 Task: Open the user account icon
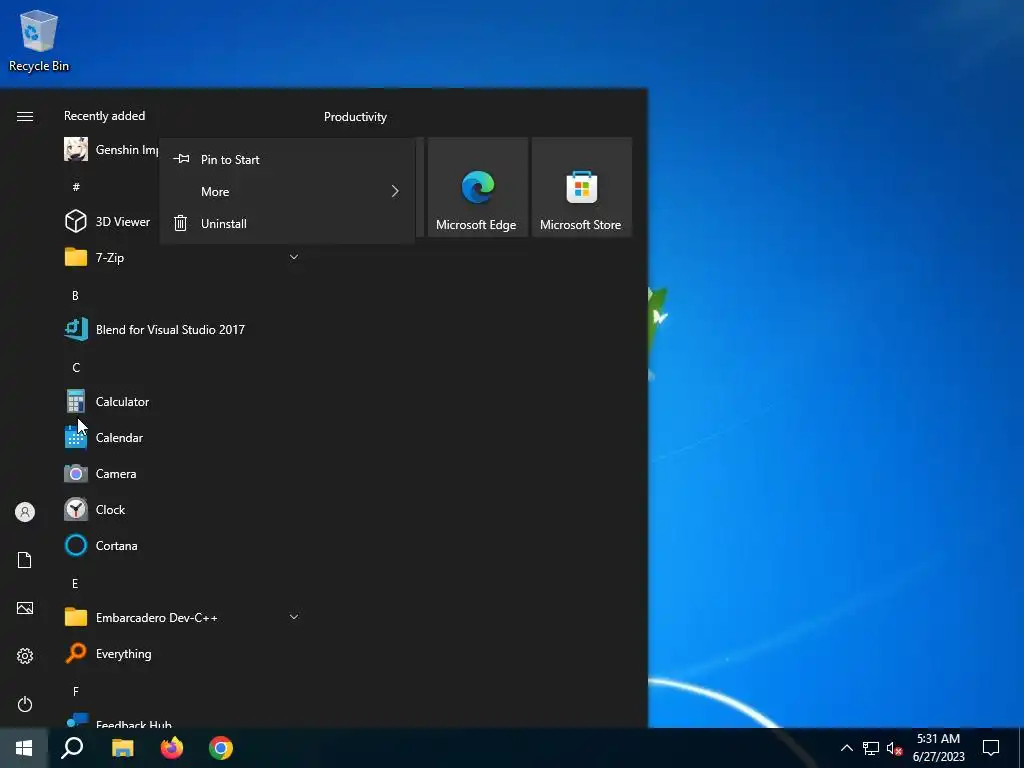pos(25,512)
